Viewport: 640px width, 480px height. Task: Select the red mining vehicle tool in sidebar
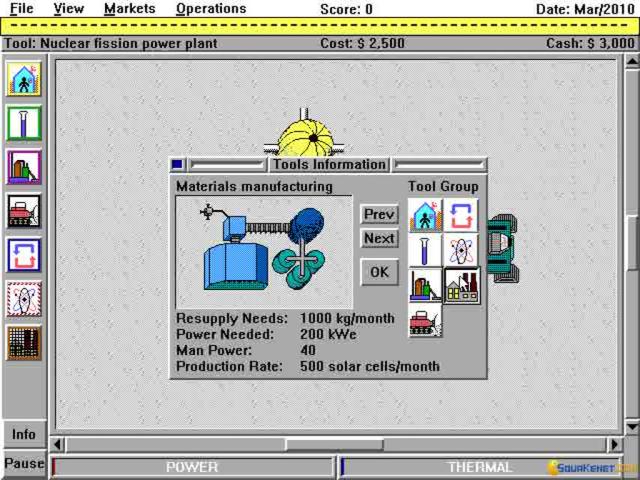(24, 211)
